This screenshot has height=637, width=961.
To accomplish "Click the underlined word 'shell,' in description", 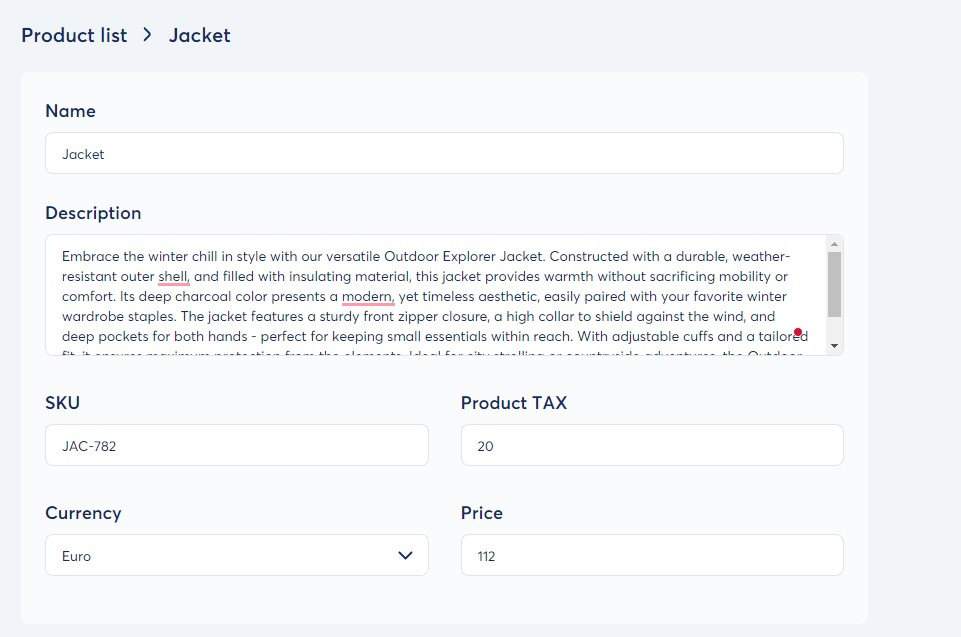I will pos(174,277).
